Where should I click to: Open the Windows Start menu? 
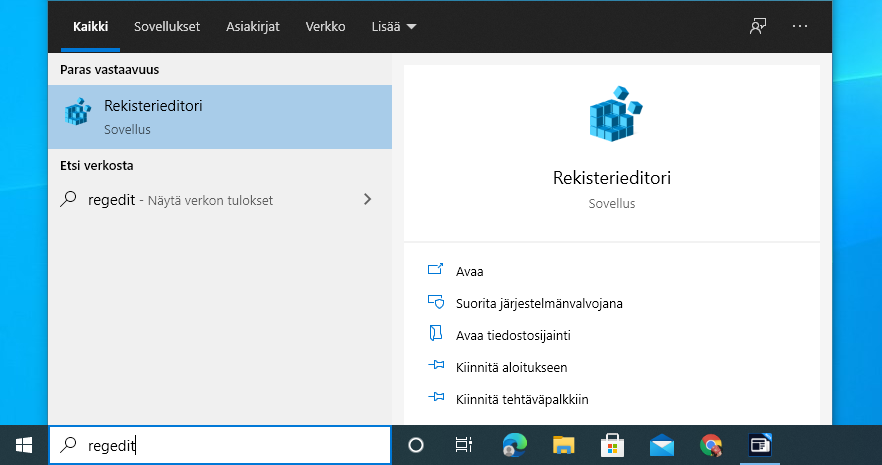point(24,445)
